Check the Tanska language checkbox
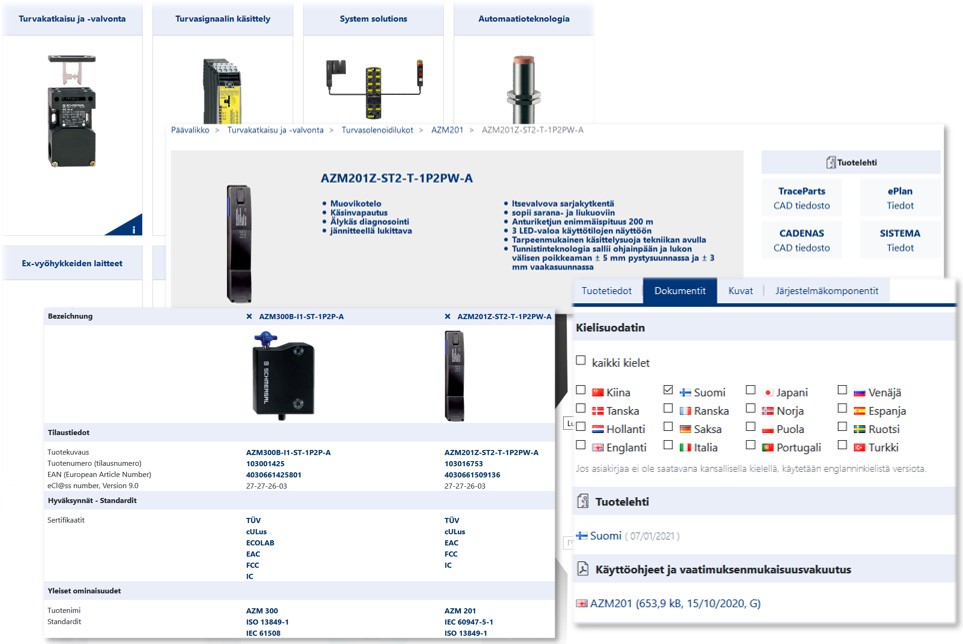 click(580, 408)
